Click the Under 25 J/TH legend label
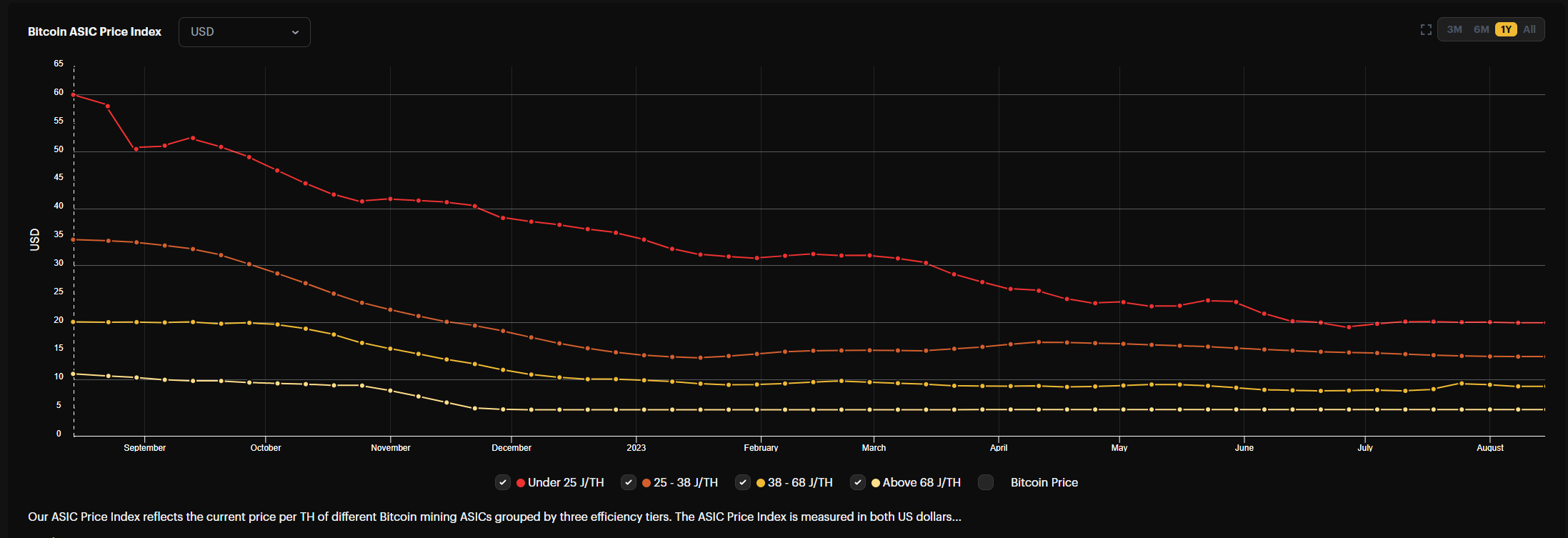1568x538 pixels. (566, 483)
